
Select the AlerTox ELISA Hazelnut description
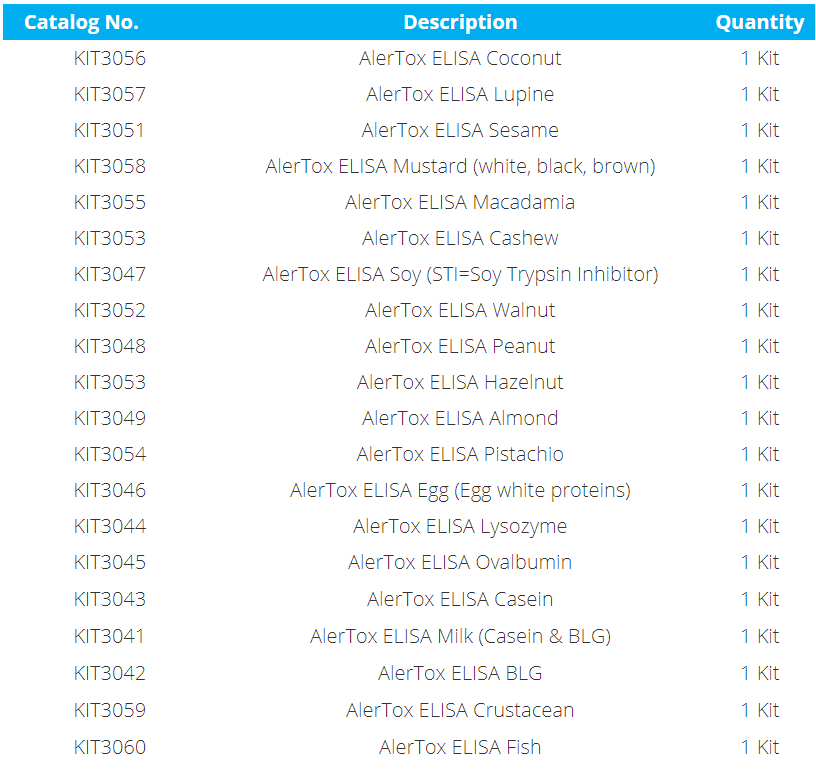click(460, 382)
